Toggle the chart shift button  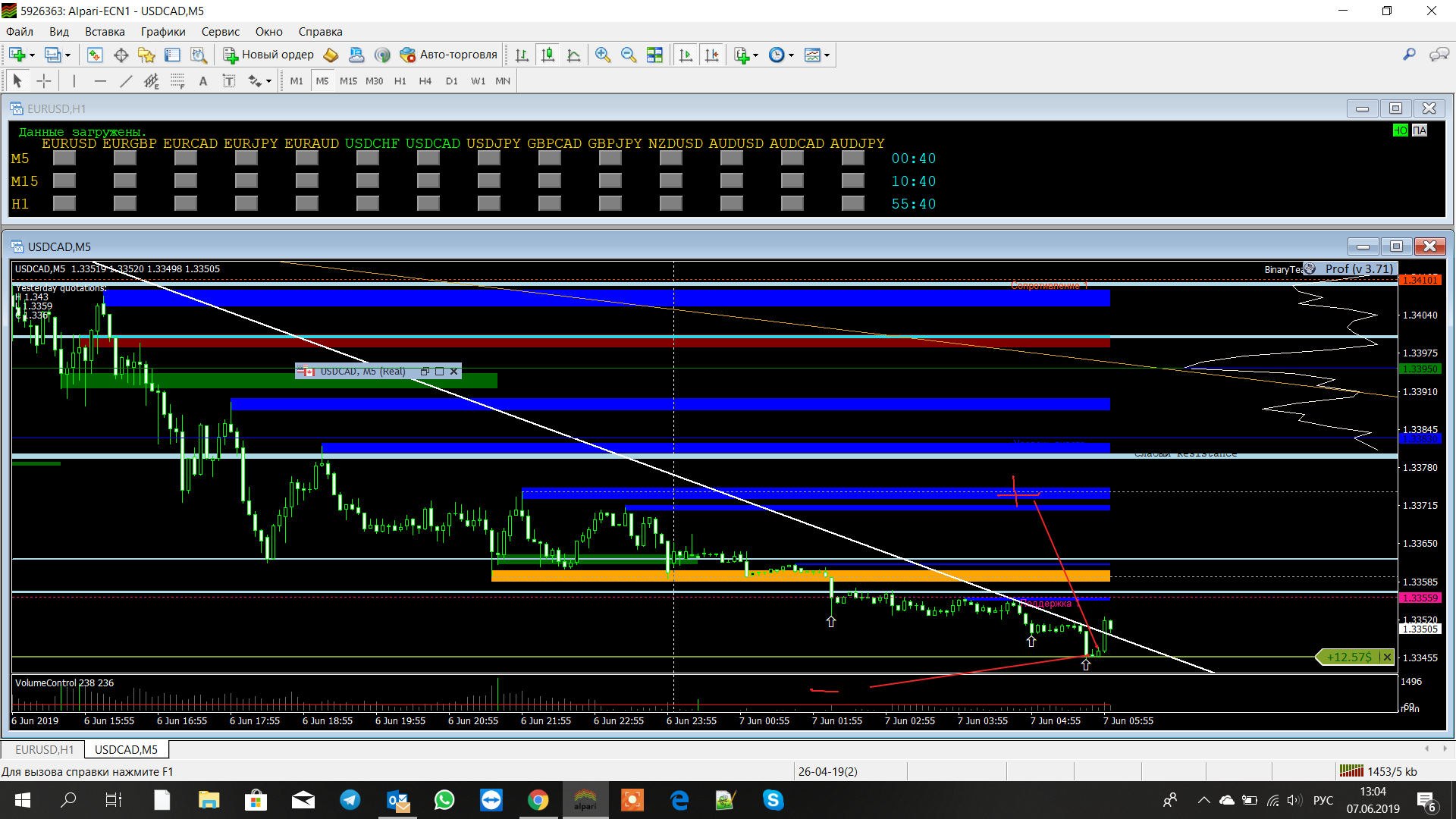pyautogui.click(x=711, y=55)
